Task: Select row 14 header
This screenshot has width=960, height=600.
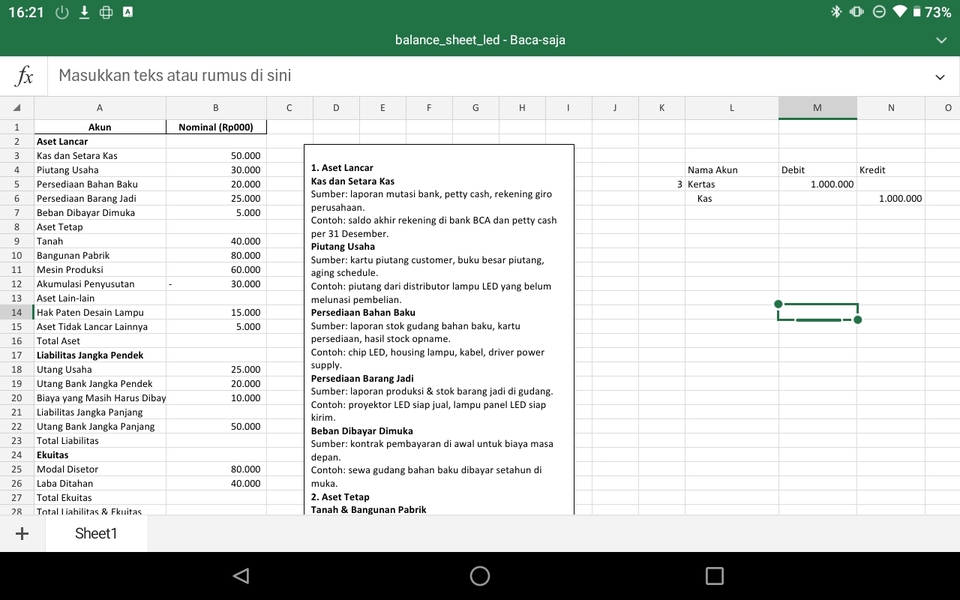Action: point(17,313)
